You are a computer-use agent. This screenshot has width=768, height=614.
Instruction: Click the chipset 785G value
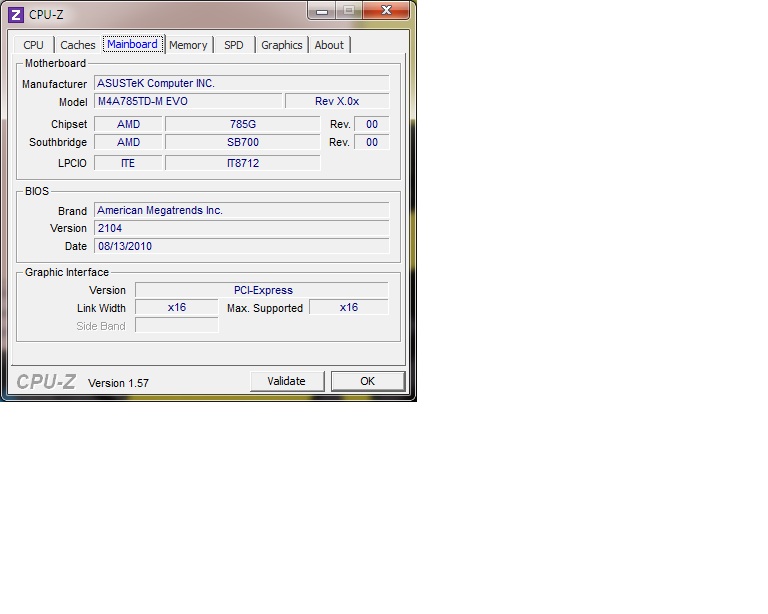click(x=242, y=124)
